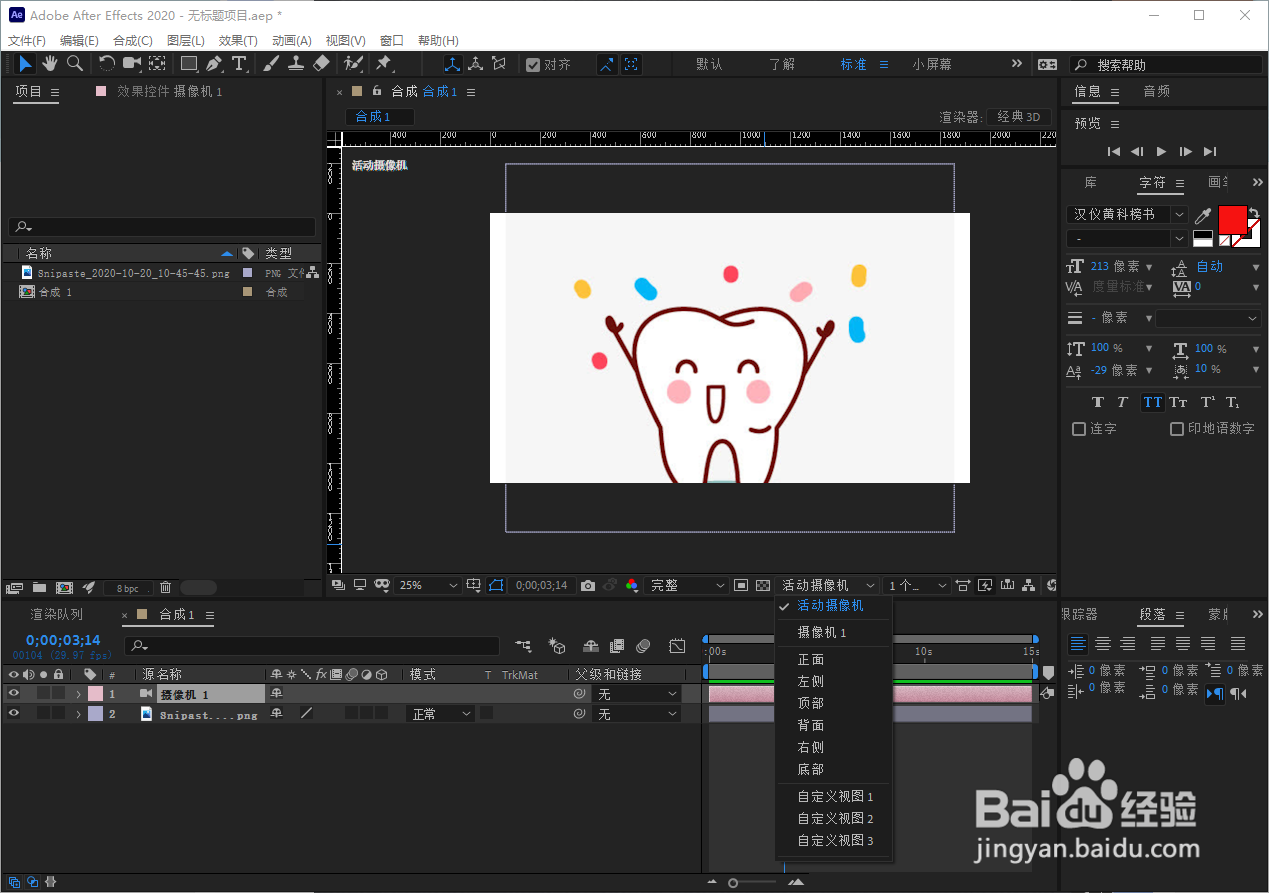Image resolution: width=1269 pixels, height=893 pixels.
Task: Hide the Snipast png layer eye
Action: click(x=14, y=714)
